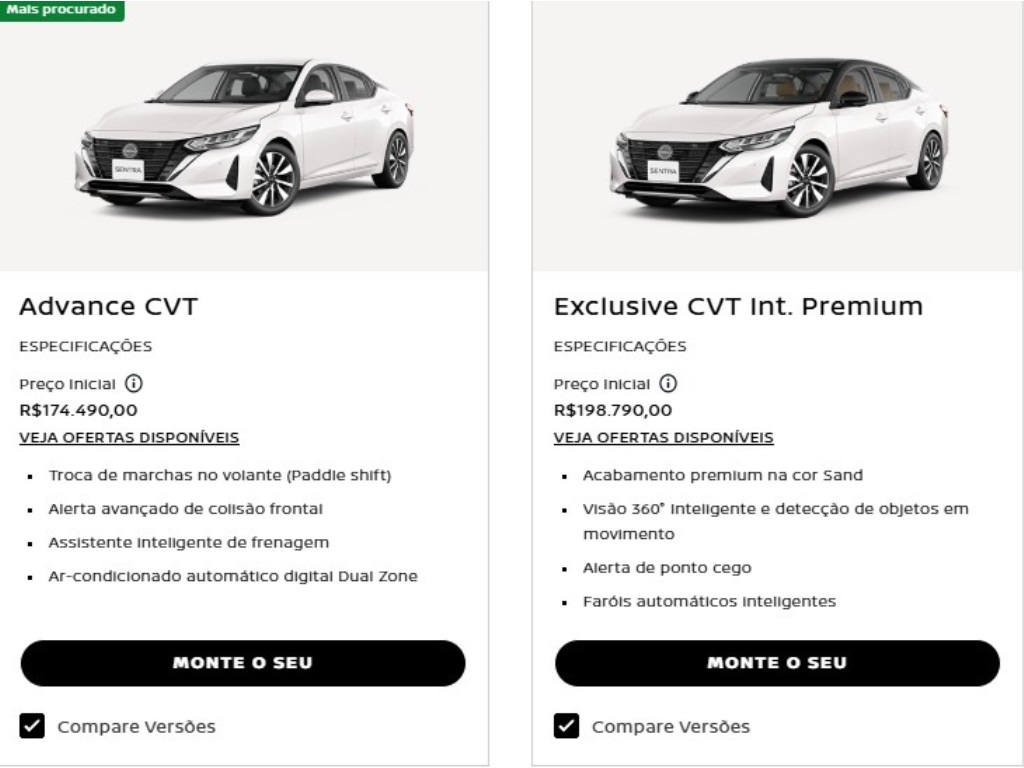Click the white Advance CVT car image

coord(245,137)
